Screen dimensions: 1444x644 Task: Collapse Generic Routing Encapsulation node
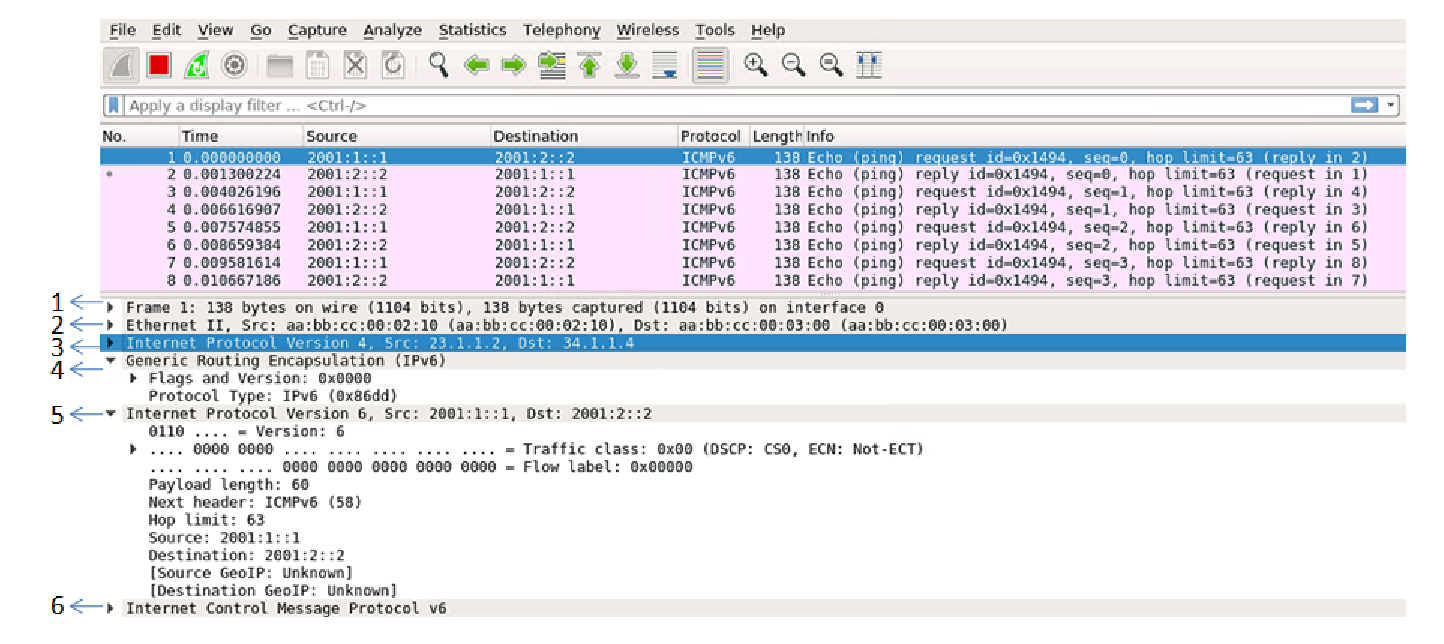pos(110,361)
